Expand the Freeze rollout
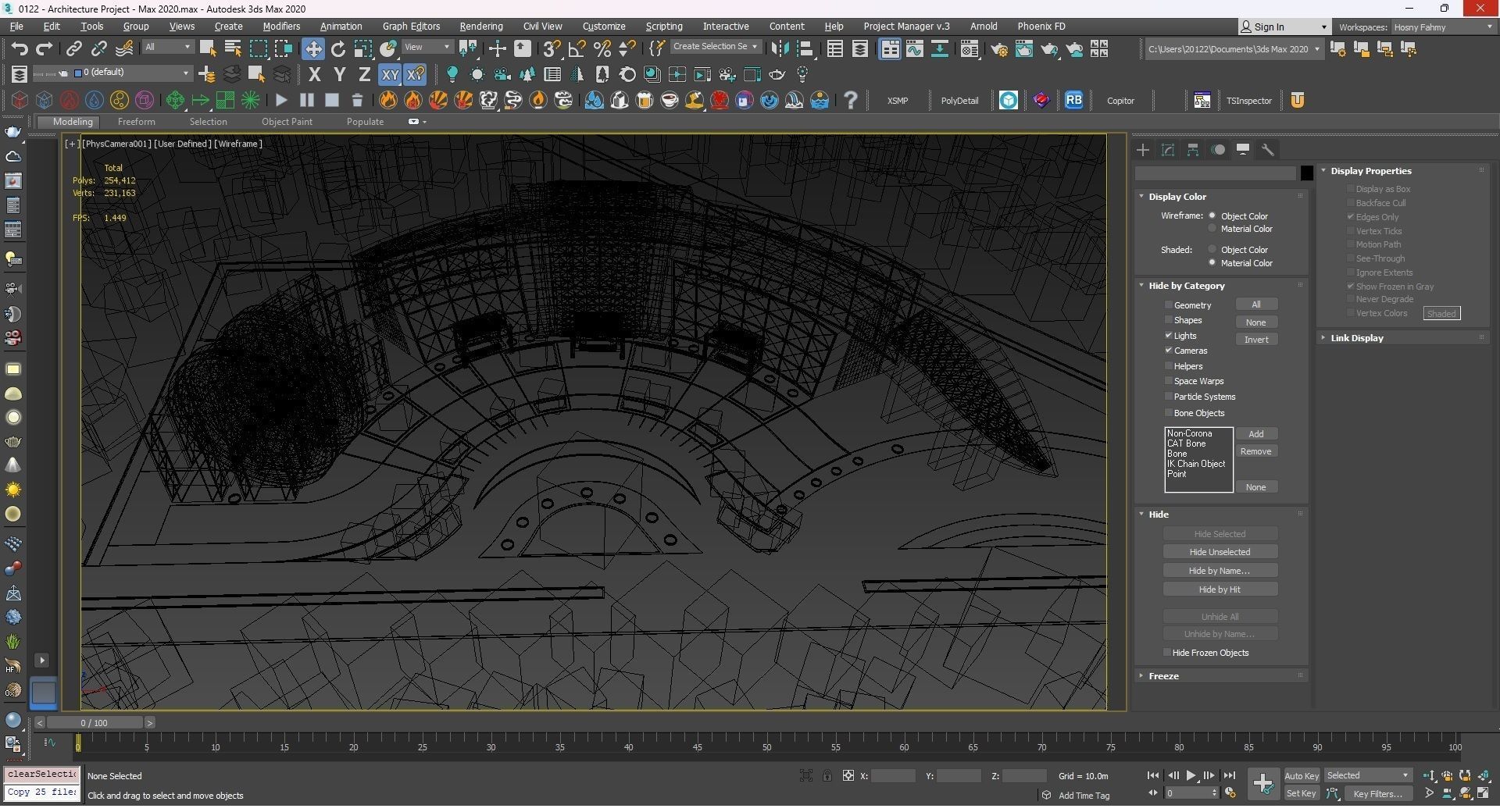Image resolution: width=1500 pixels, height=812 pixels. (1163, 676)
